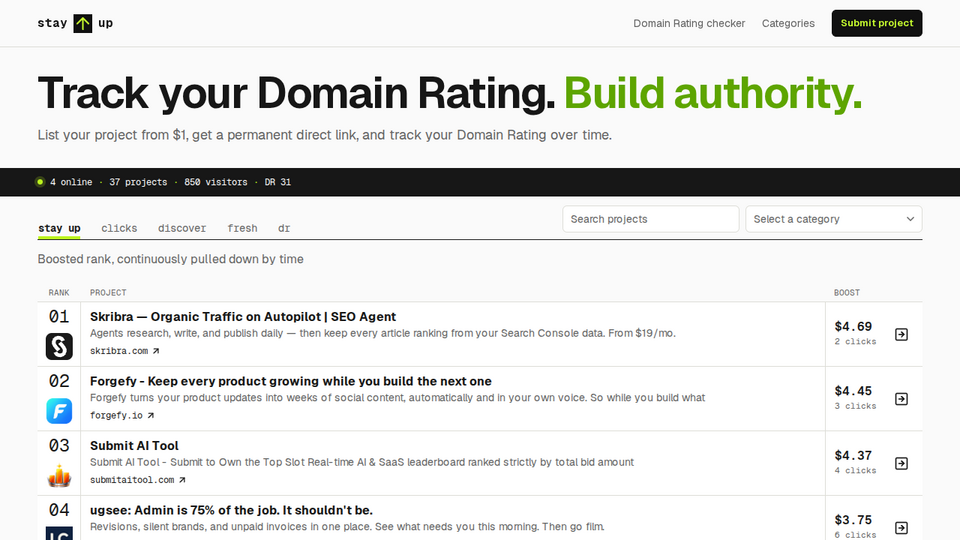
Task: Click rank number 04
Action: [59, 510]
